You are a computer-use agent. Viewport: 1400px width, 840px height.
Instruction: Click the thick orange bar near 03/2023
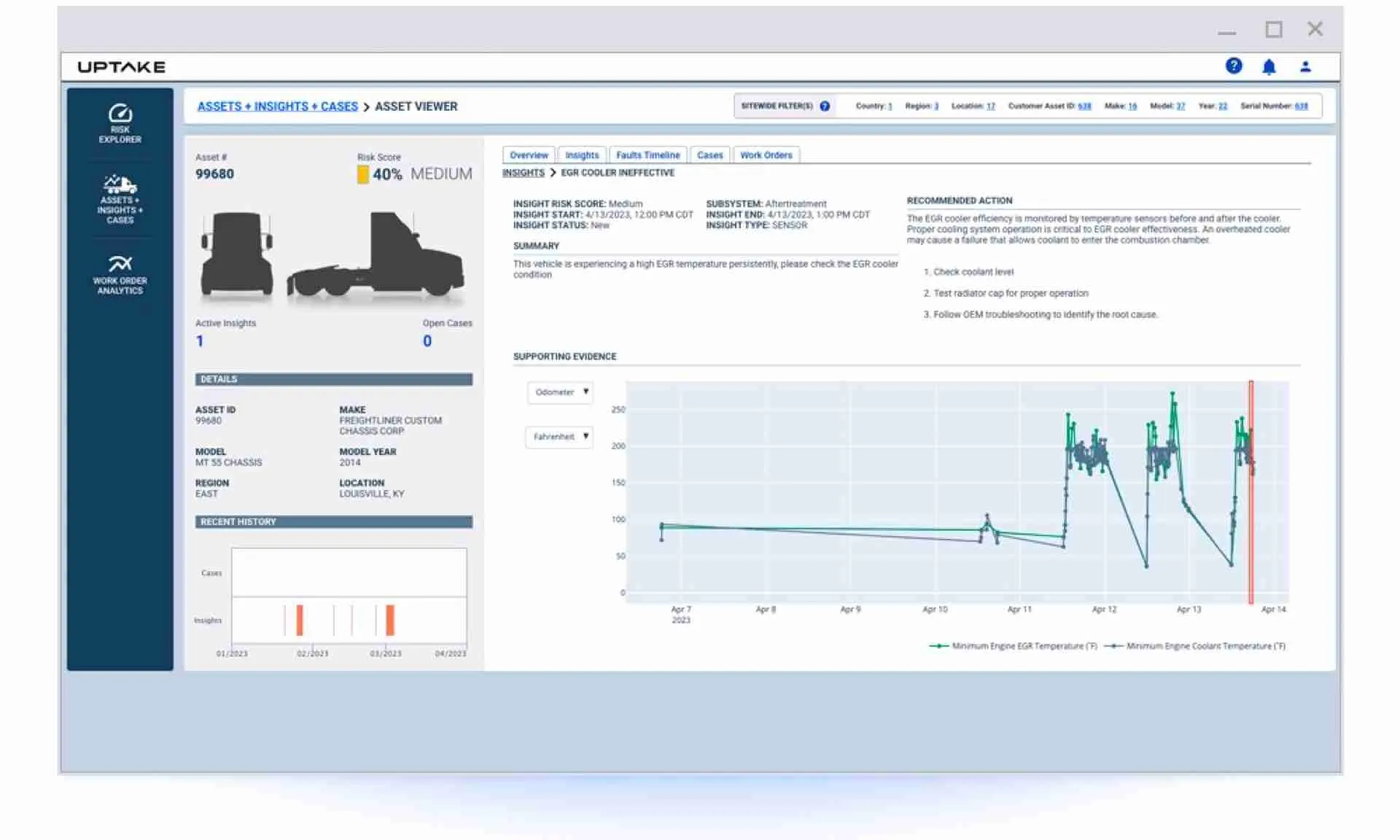390,621
